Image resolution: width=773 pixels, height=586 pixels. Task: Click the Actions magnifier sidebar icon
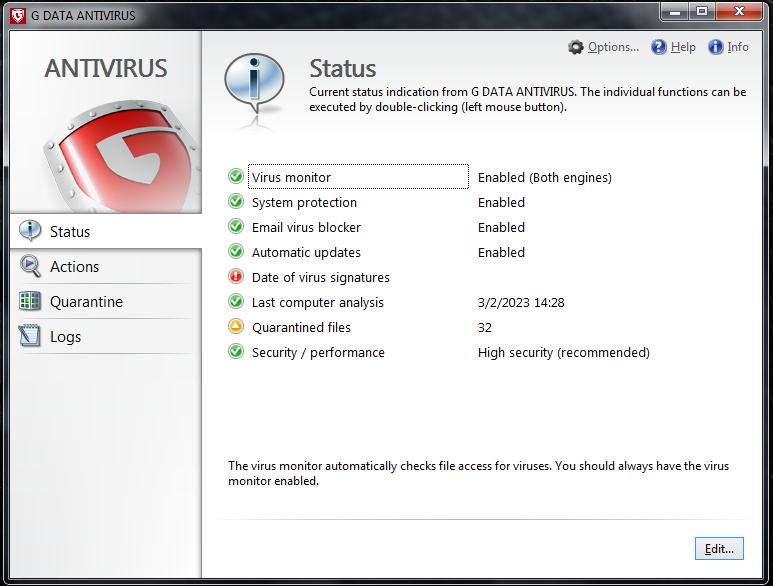(x=30, y=266)
